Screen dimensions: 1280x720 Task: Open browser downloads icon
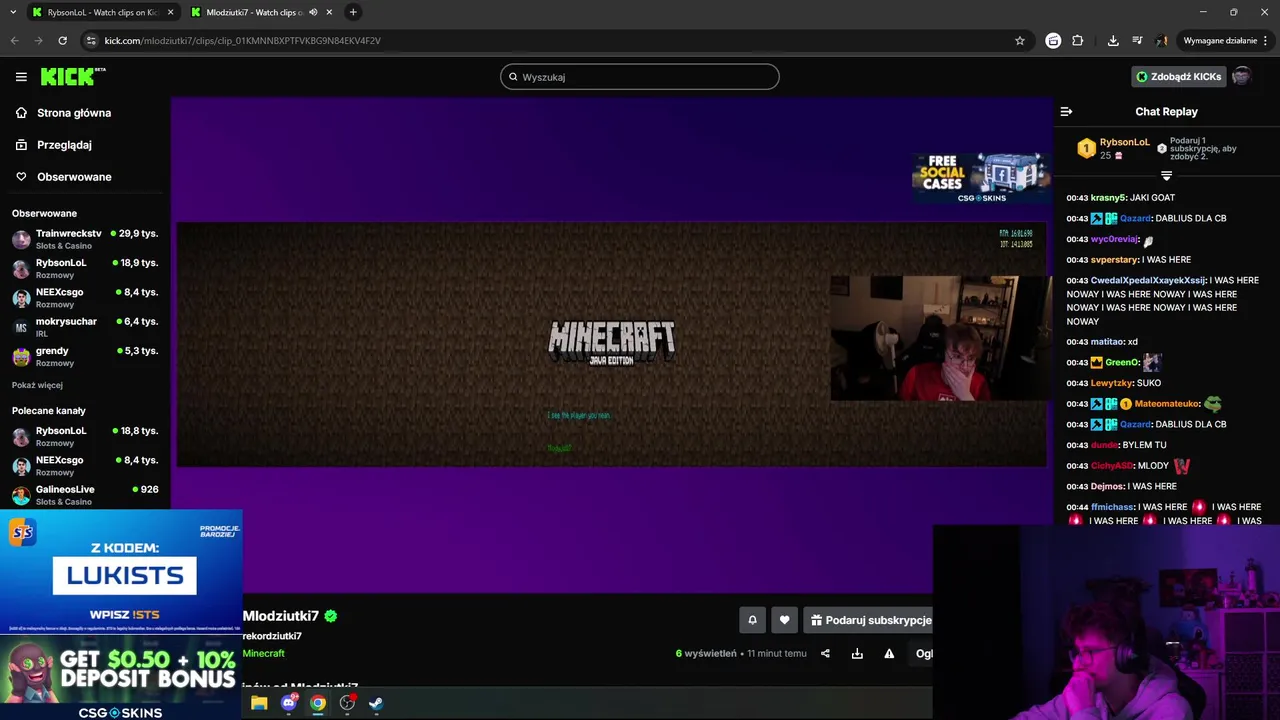[1113, 41]
